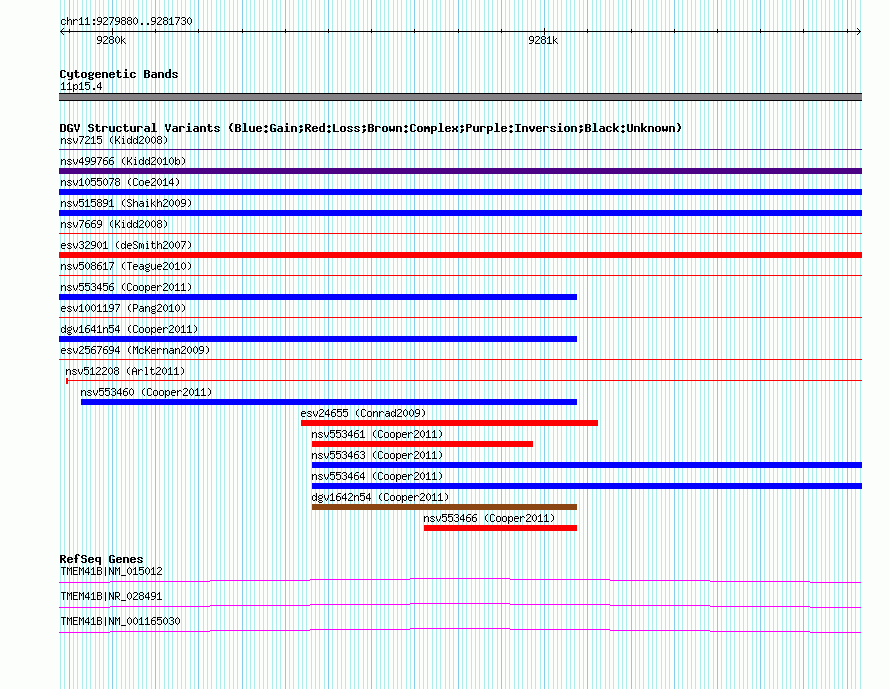Click the red esv32901 loss bar
The height and width of the screenshot is (689, 890).
point(460,255)
